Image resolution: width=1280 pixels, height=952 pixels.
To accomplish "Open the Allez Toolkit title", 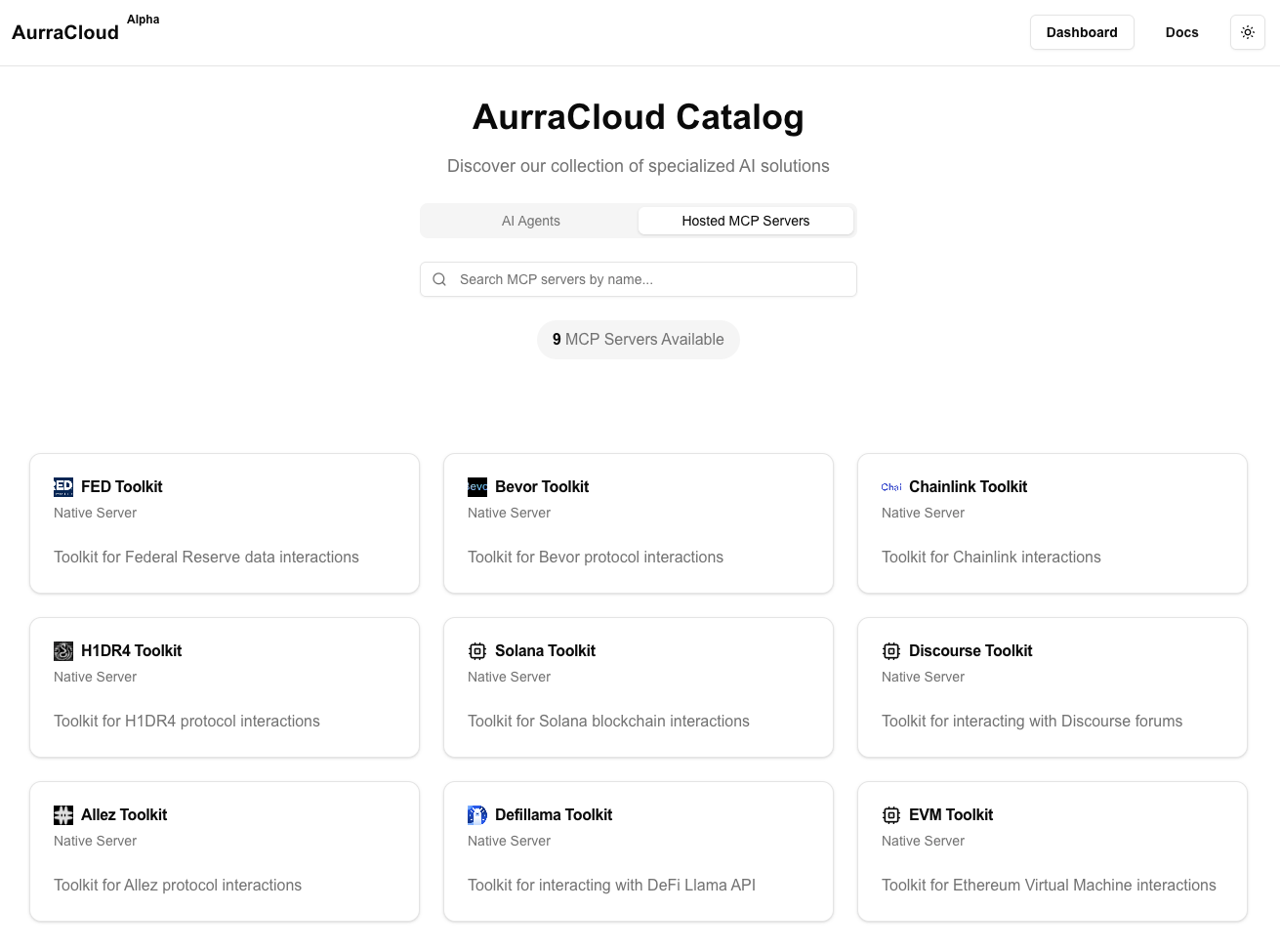I will (x=124, y=814).
